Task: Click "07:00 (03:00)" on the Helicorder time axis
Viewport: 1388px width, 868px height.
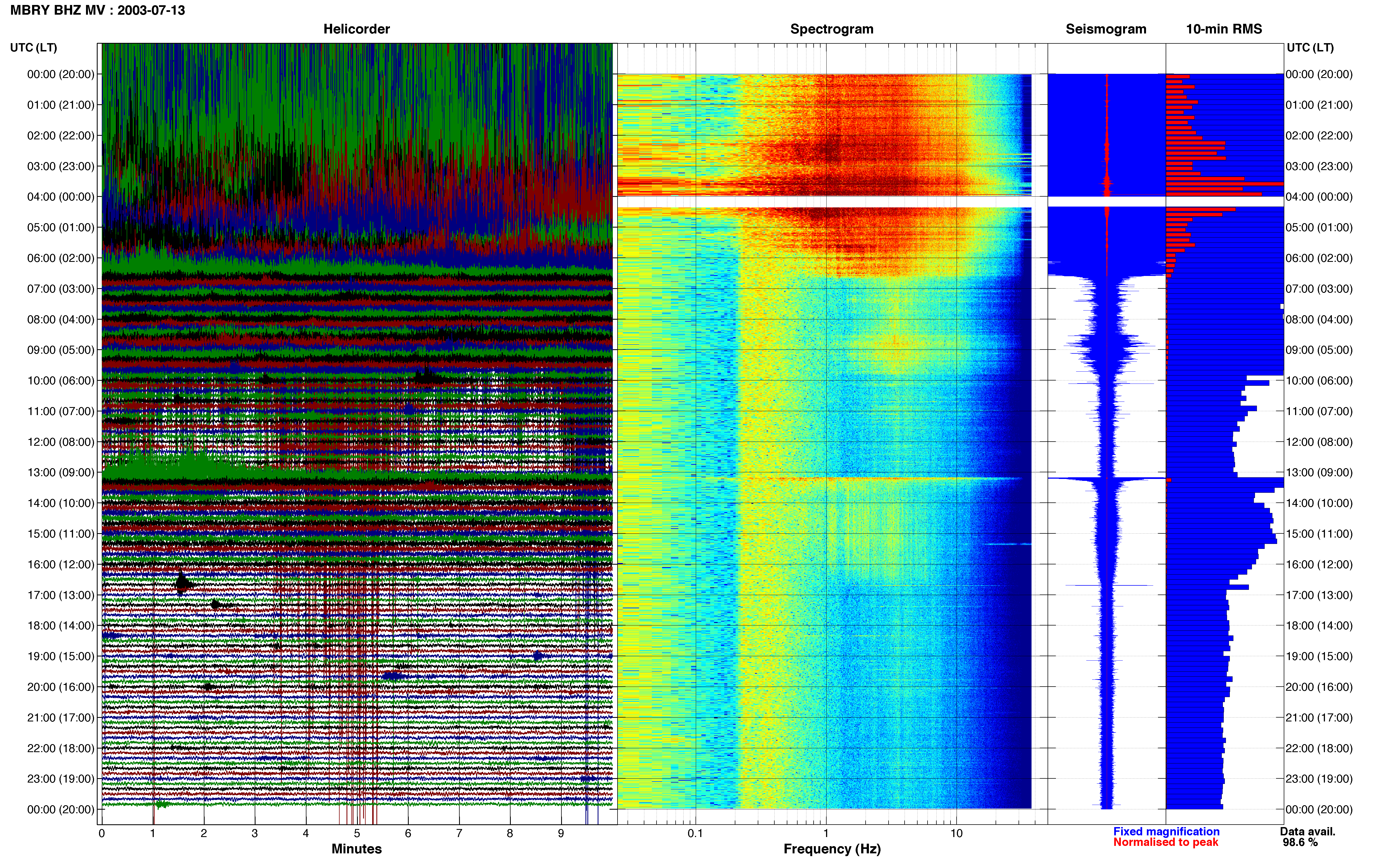Action: [61, 289]
